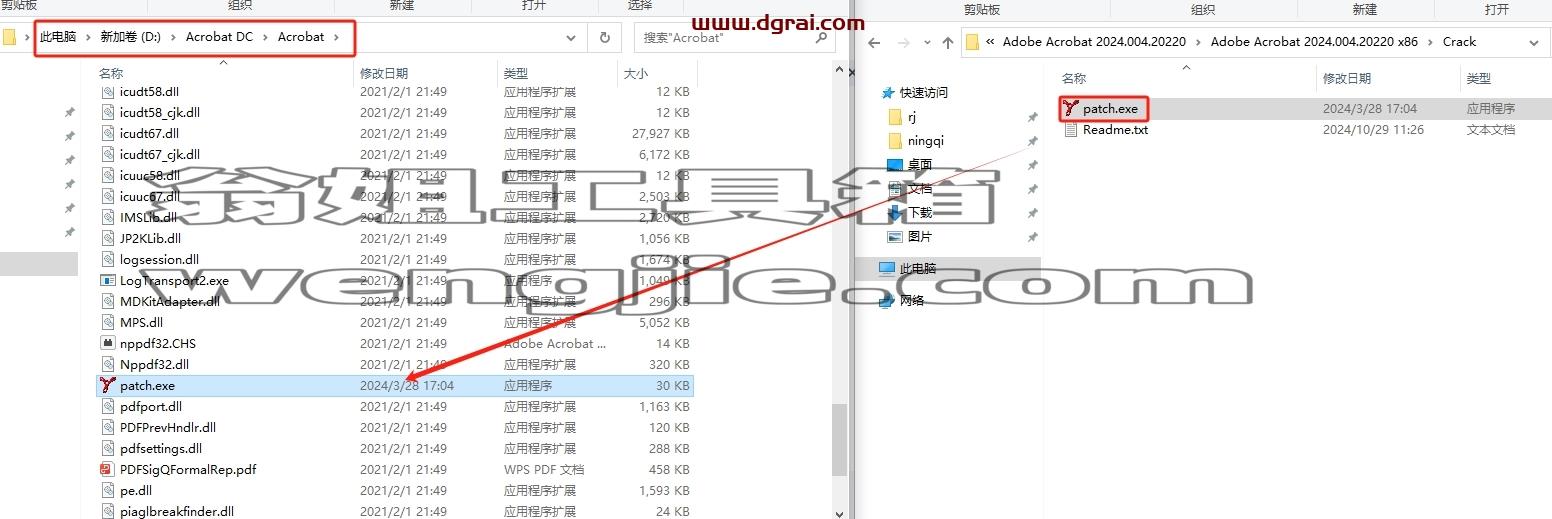Viewport: 1552px width, 519px height.
Task: Sort Crack folder by 类型 column
Action: [x=1479, y=78]
